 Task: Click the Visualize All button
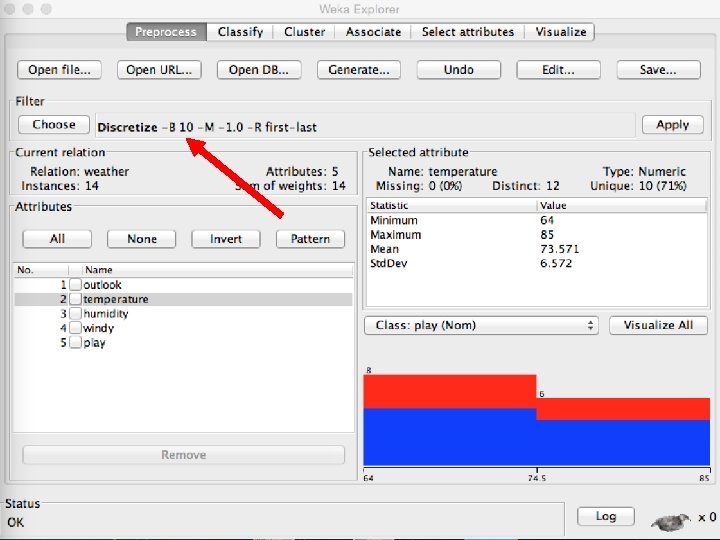click(658, 325)
